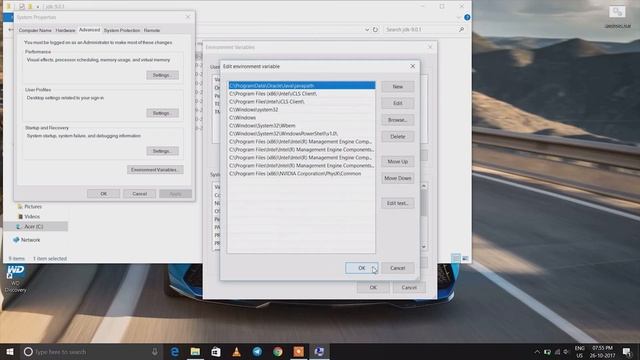The height and width of the screenshot is (360, 640).
Task: Select the Advanced tab in System Properties
Action: coord(89,30)
